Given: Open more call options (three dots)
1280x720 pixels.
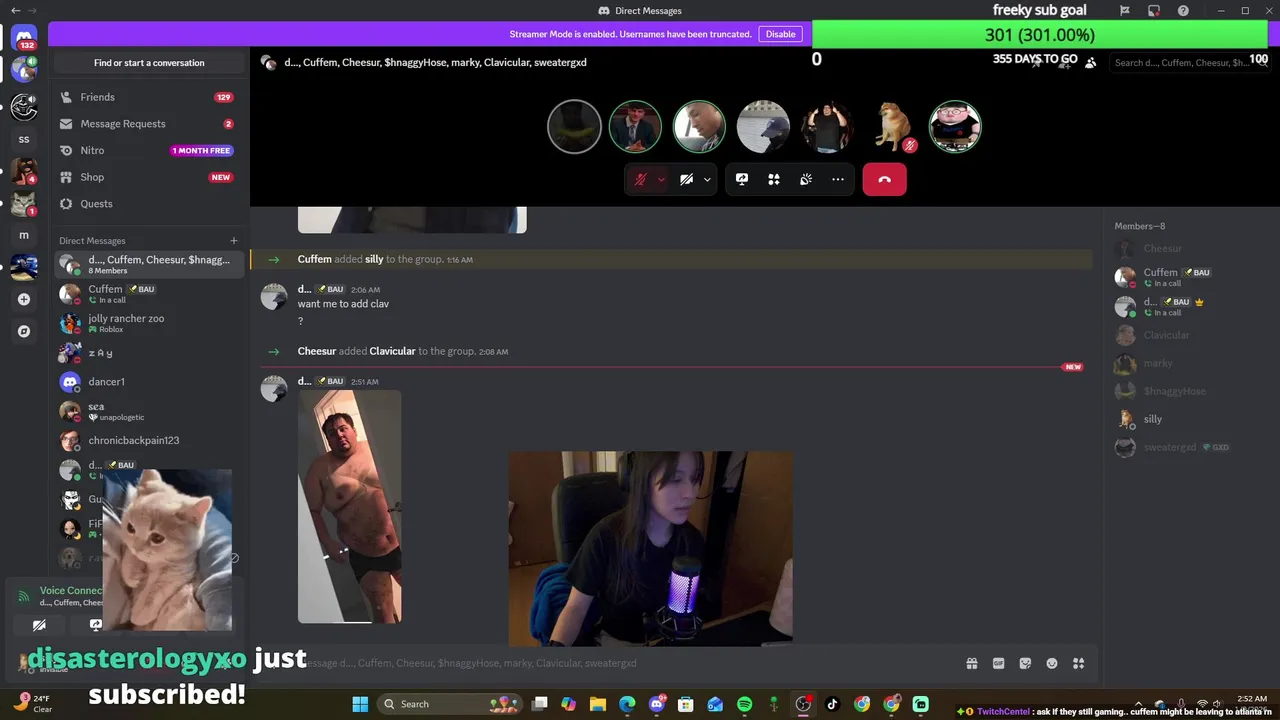Looking at the screenshot, I should coord(838,179).
